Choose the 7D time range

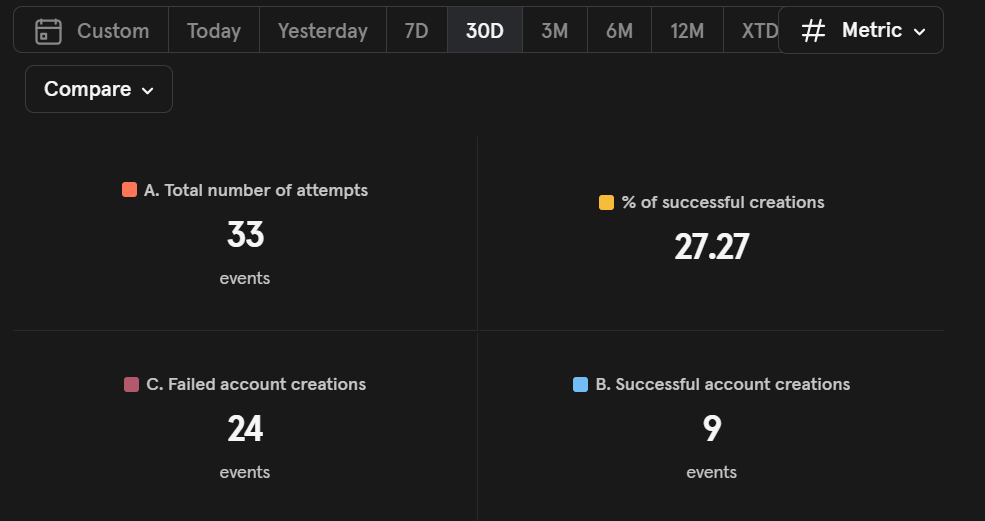(416, 31)
